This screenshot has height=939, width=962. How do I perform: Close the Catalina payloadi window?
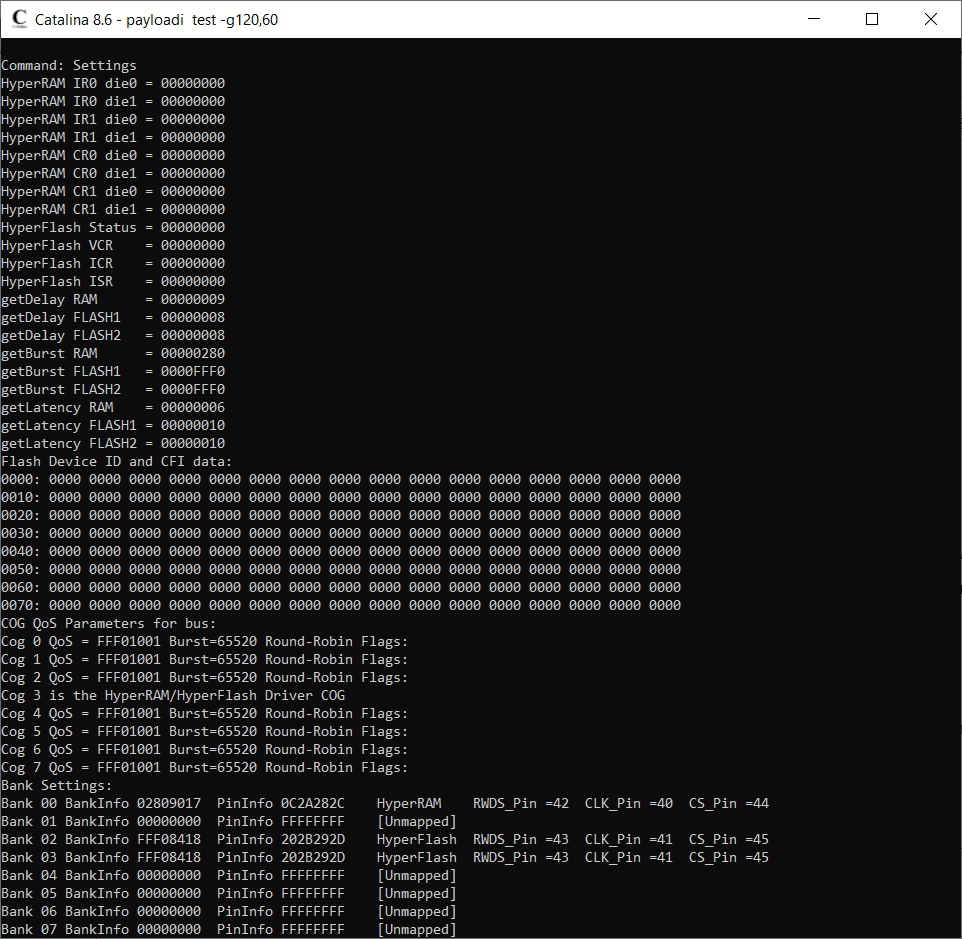(x=931, y=19)
